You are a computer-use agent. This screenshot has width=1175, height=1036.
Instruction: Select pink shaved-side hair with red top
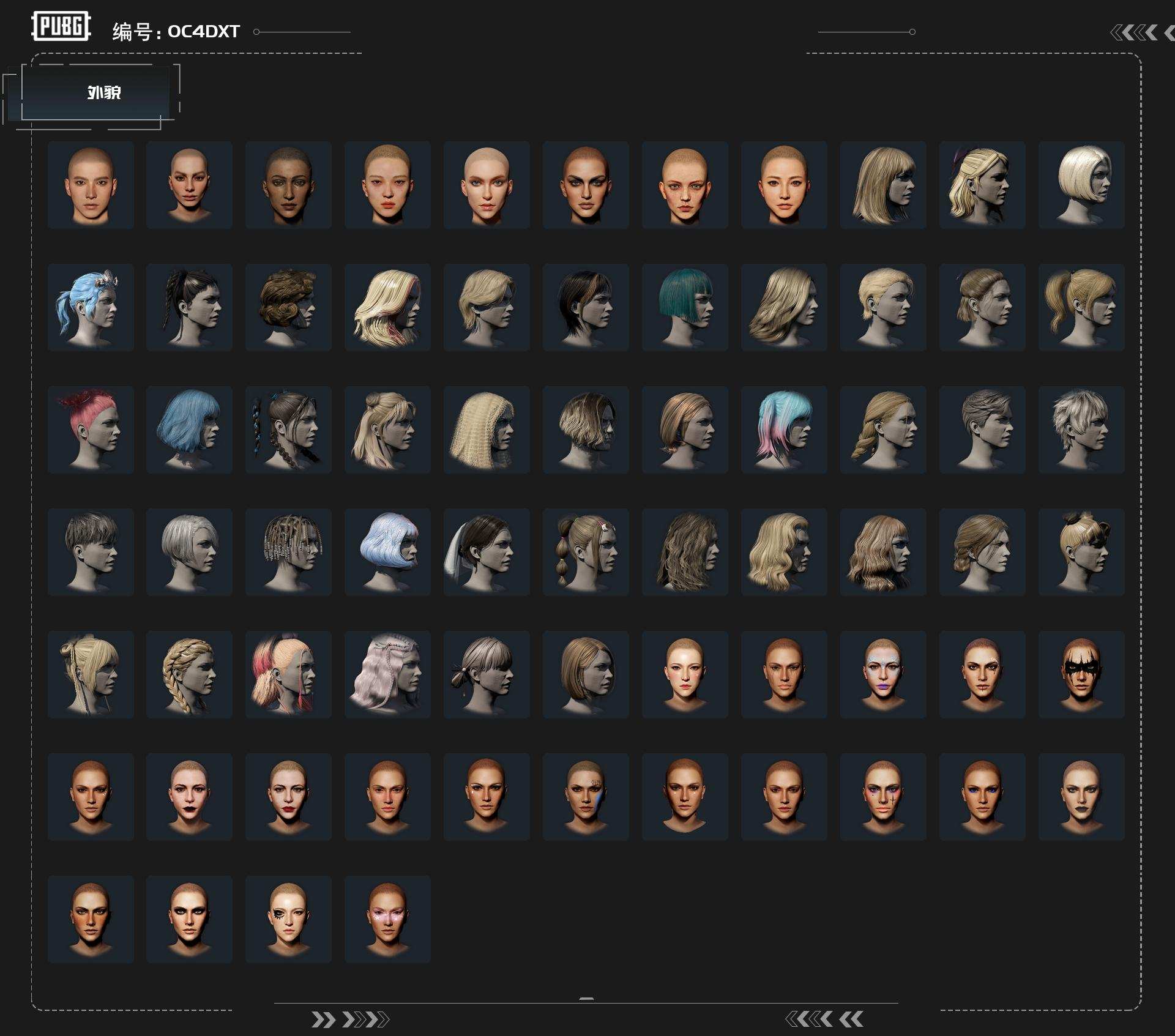(91, 430)
